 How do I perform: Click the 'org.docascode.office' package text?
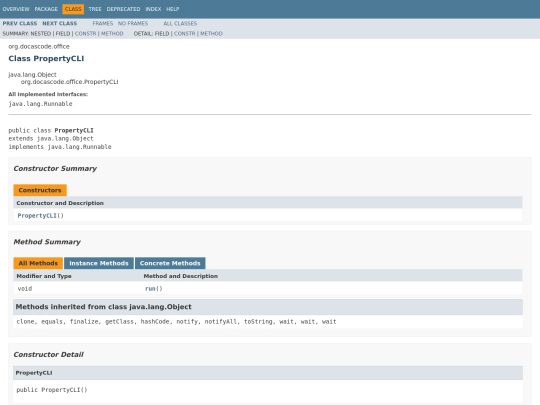click(39, 46)
